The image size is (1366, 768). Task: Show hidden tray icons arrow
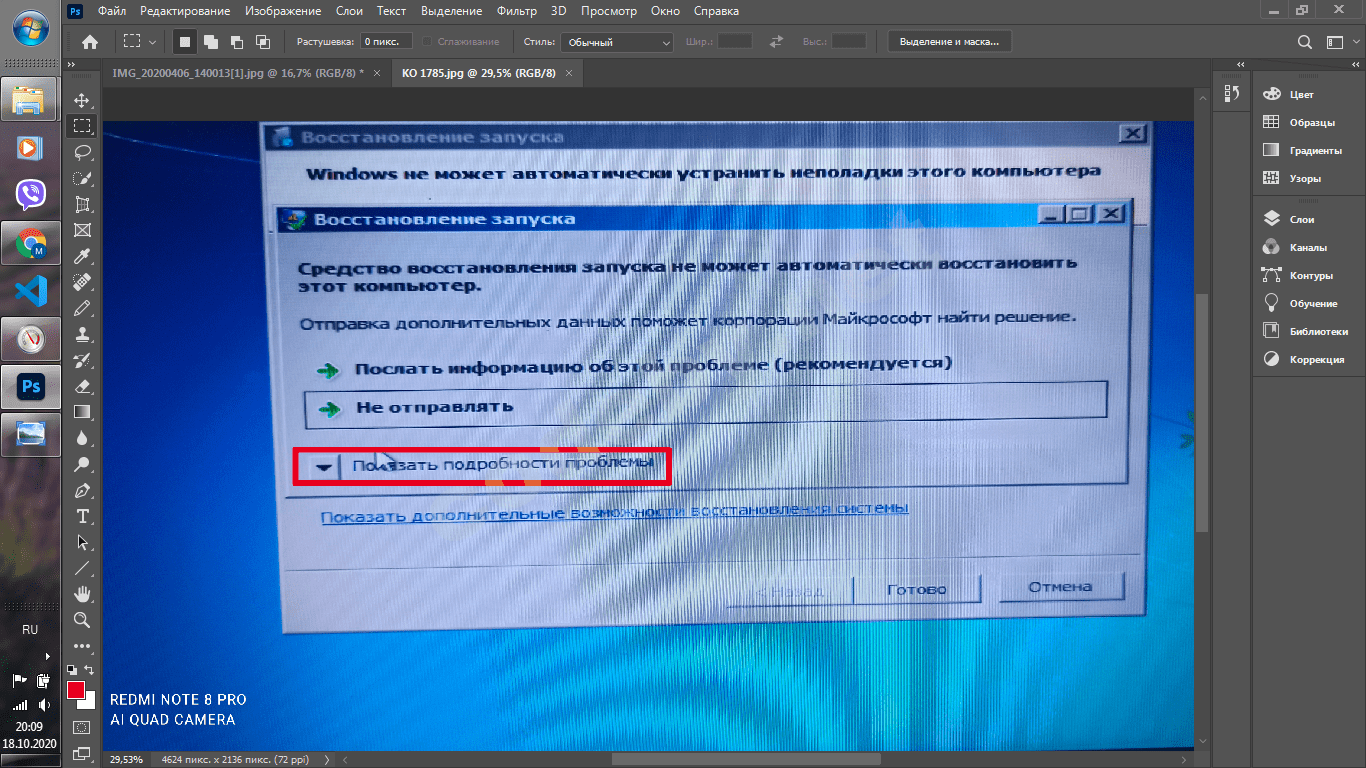(x=47, y=657)
